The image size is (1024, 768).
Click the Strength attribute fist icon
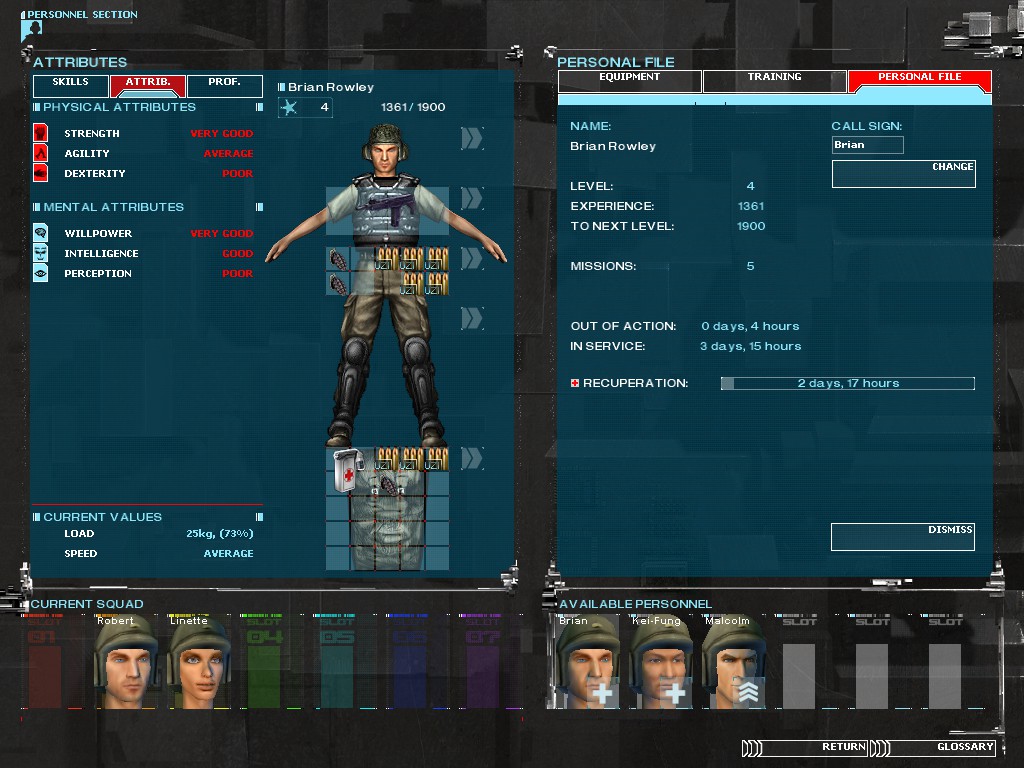(x=40, y=133)
